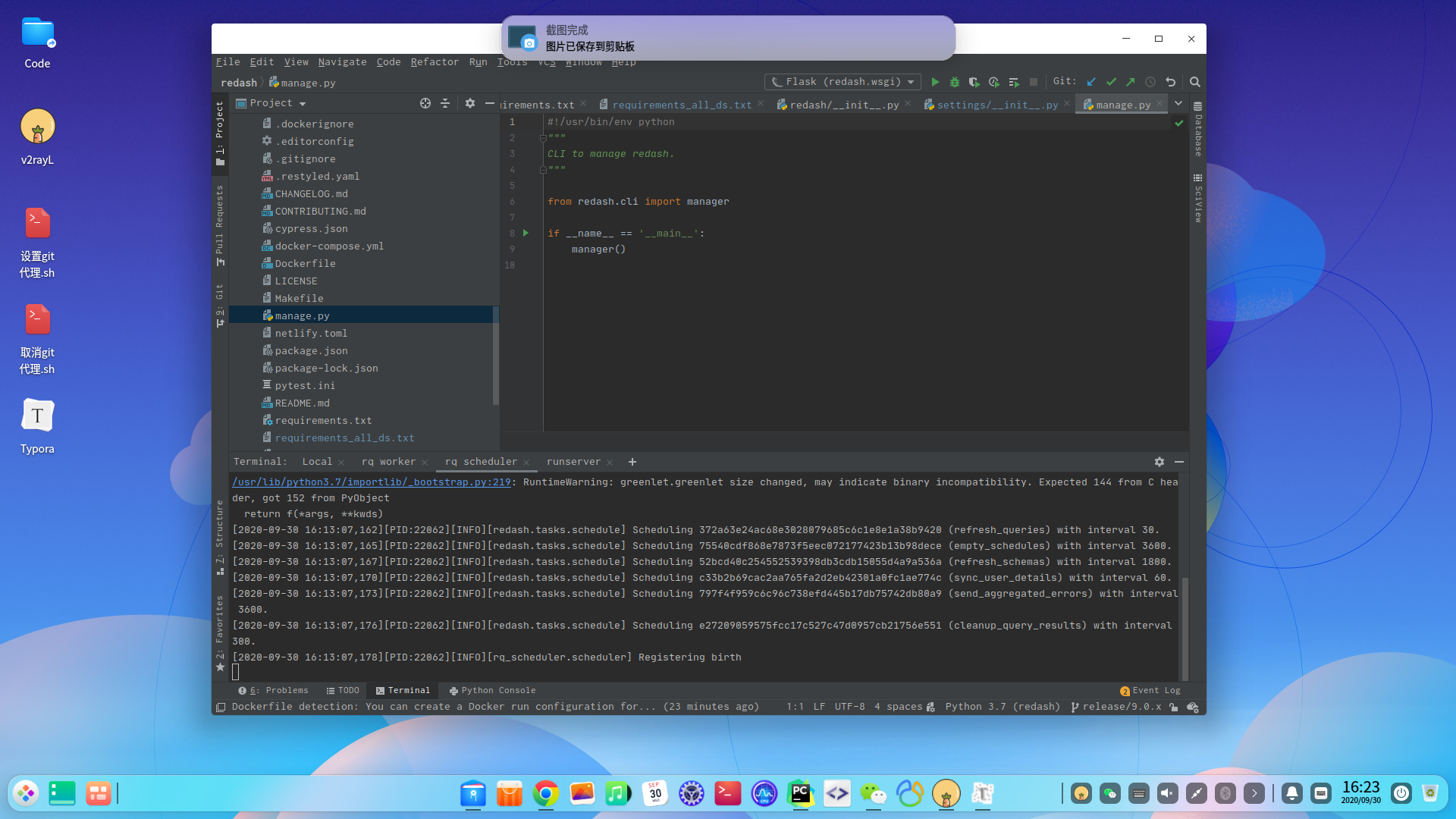This screenshot has width=1456, height=819.
Task: Change LF line separator in status bar
Action: [x=819, y=707]
